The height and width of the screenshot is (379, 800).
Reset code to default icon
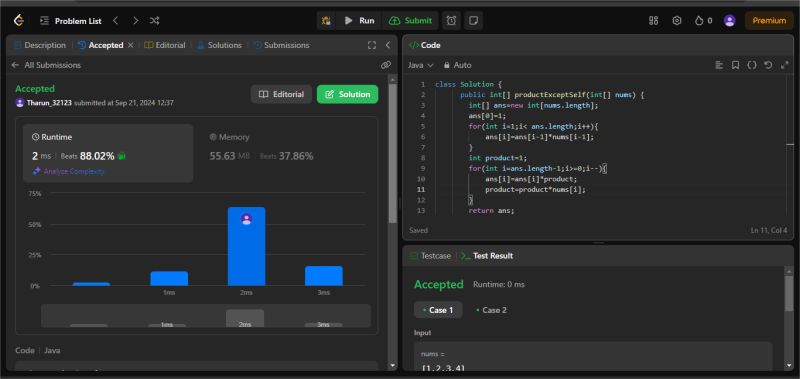(768, 65)
